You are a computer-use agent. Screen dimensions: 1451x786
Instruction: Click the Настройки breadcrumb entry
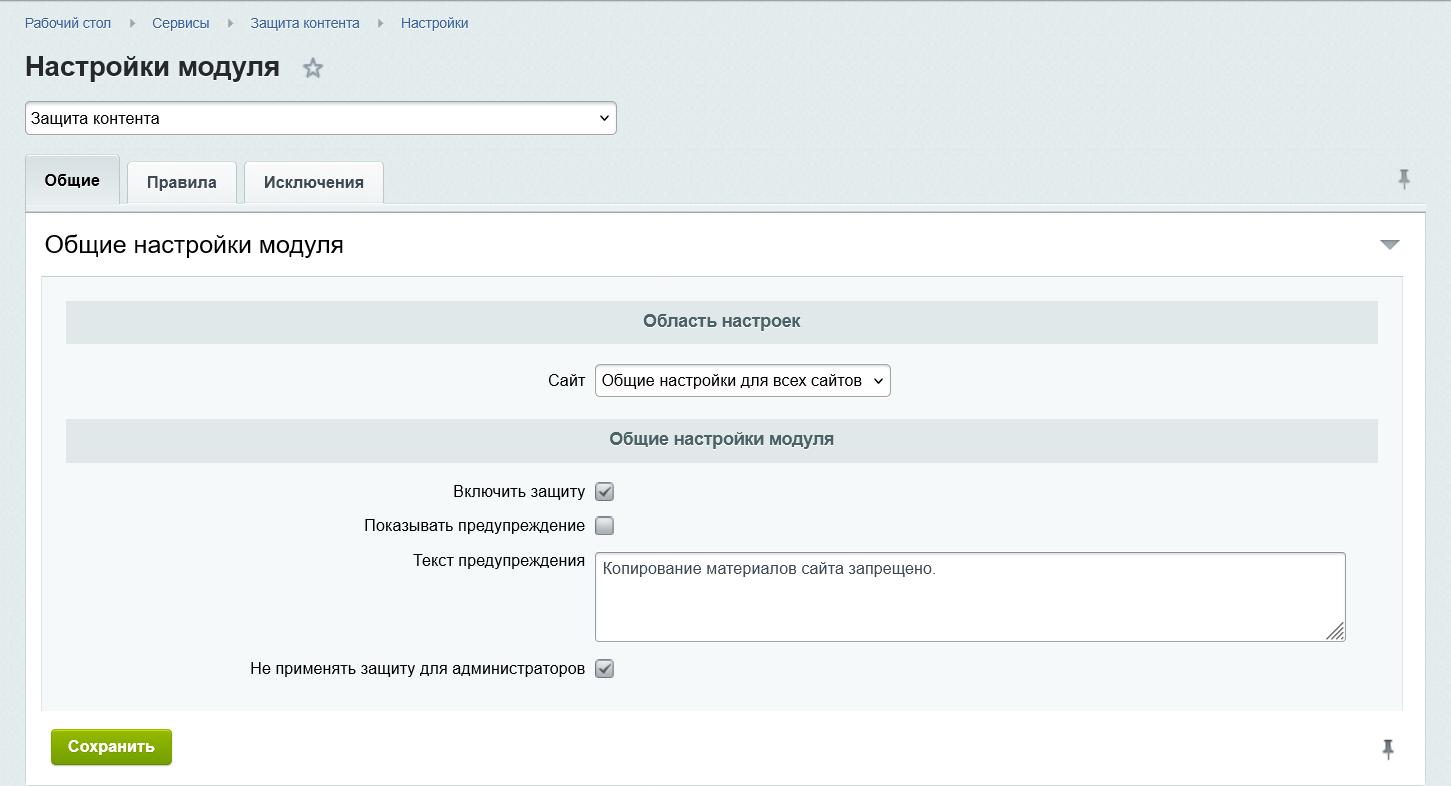pos(434,22)
